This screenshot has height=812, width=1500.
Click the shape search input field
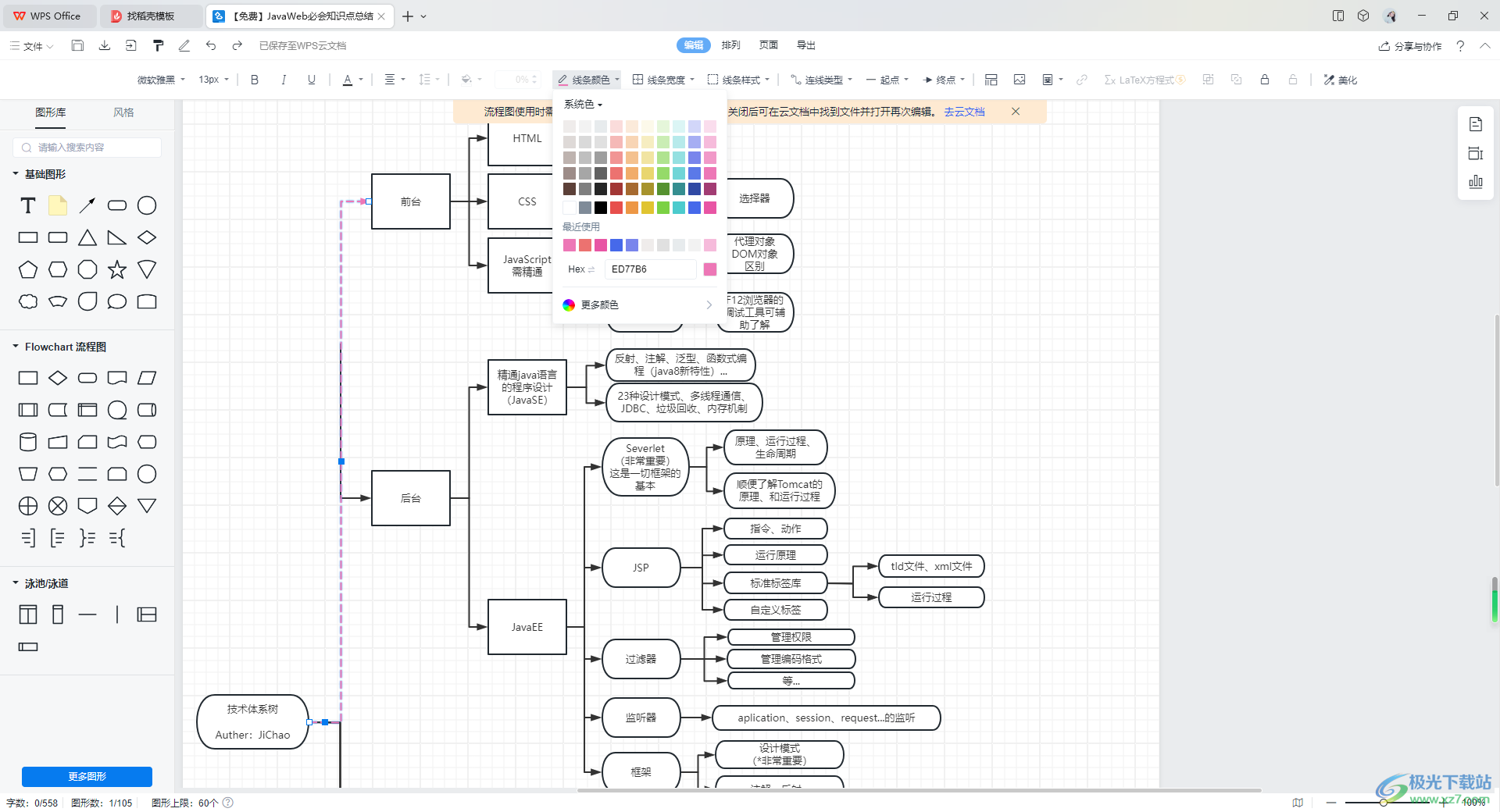point(87,147)
